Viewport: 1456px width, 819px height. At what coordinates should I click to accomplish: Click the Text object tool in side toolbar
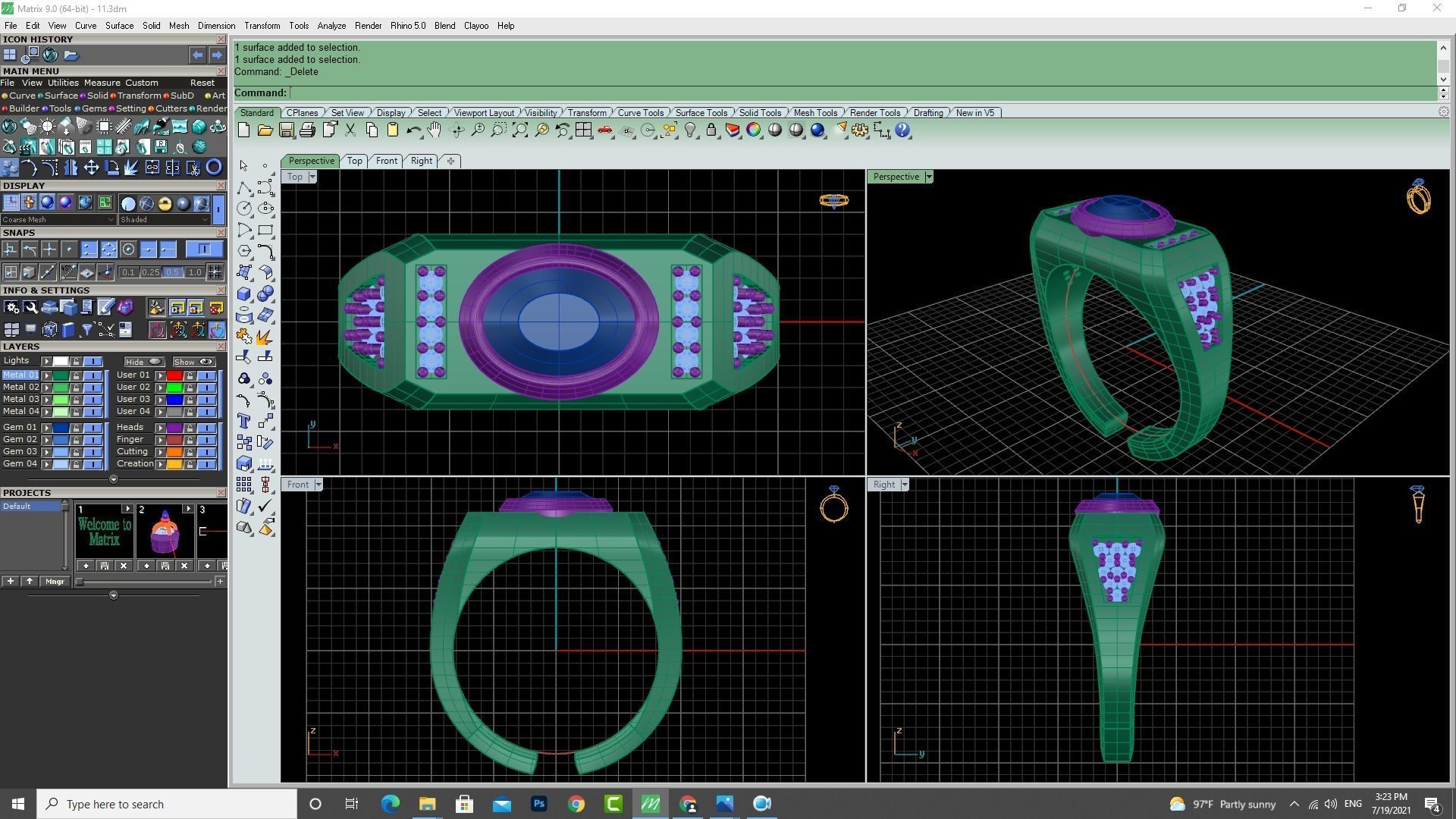click(x=244, y=422)
